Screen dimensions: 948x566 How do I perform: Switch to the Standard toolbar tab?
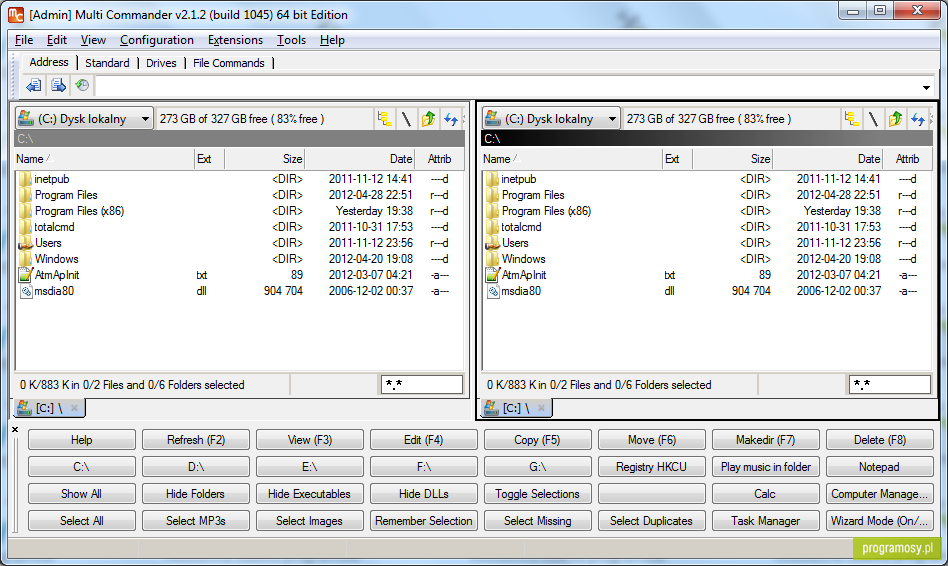[x=107, y=63]
